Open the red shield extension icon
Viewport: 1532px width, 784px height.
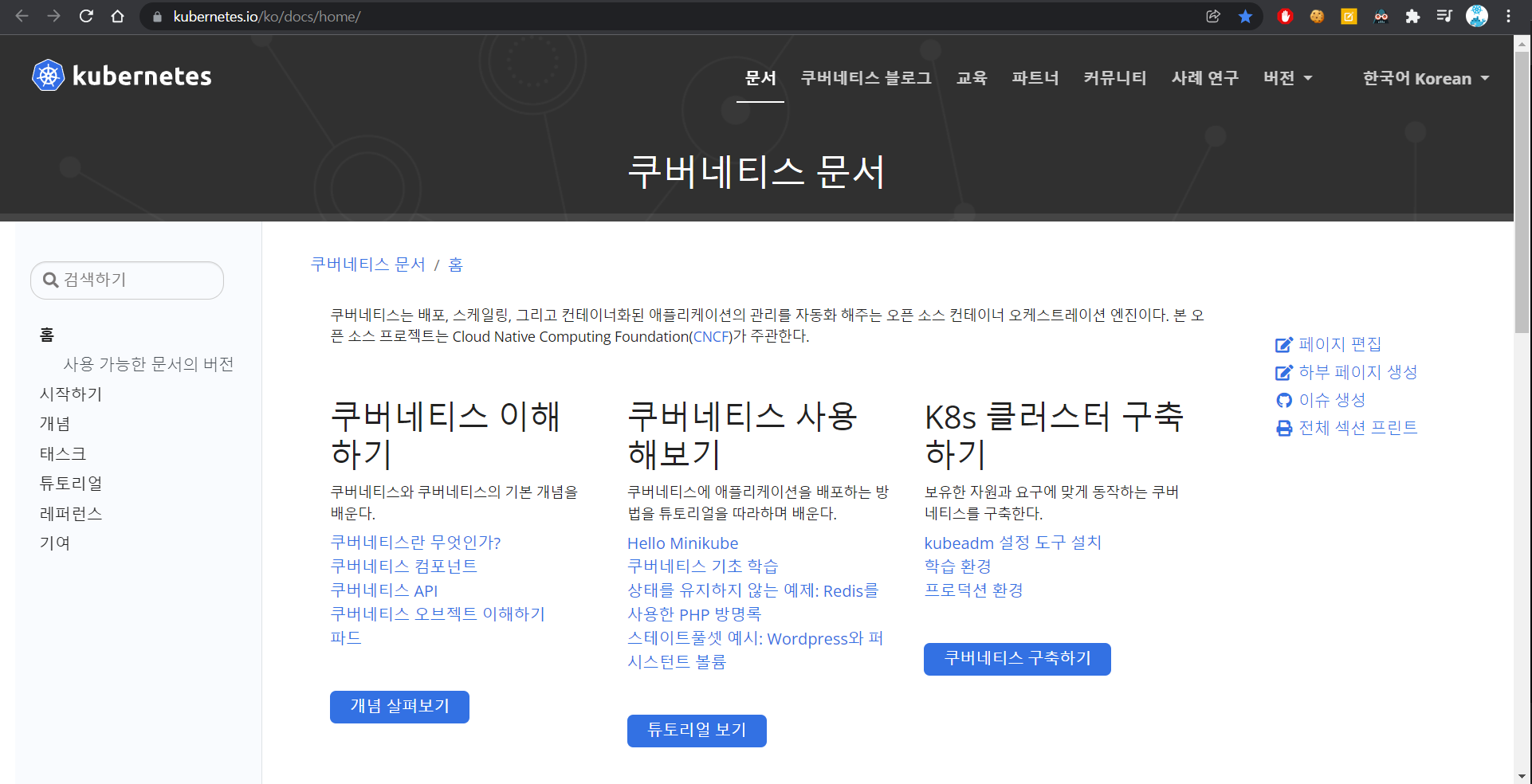[x=1285, y=16]
